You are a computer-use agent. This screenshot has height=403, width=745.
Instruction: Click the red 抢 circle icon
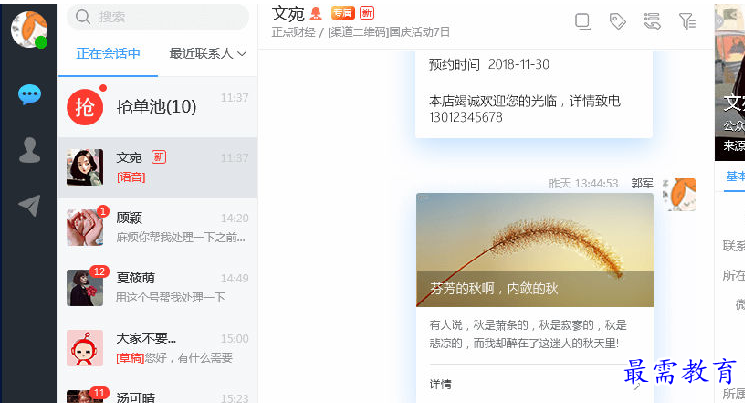click(85, 107)
